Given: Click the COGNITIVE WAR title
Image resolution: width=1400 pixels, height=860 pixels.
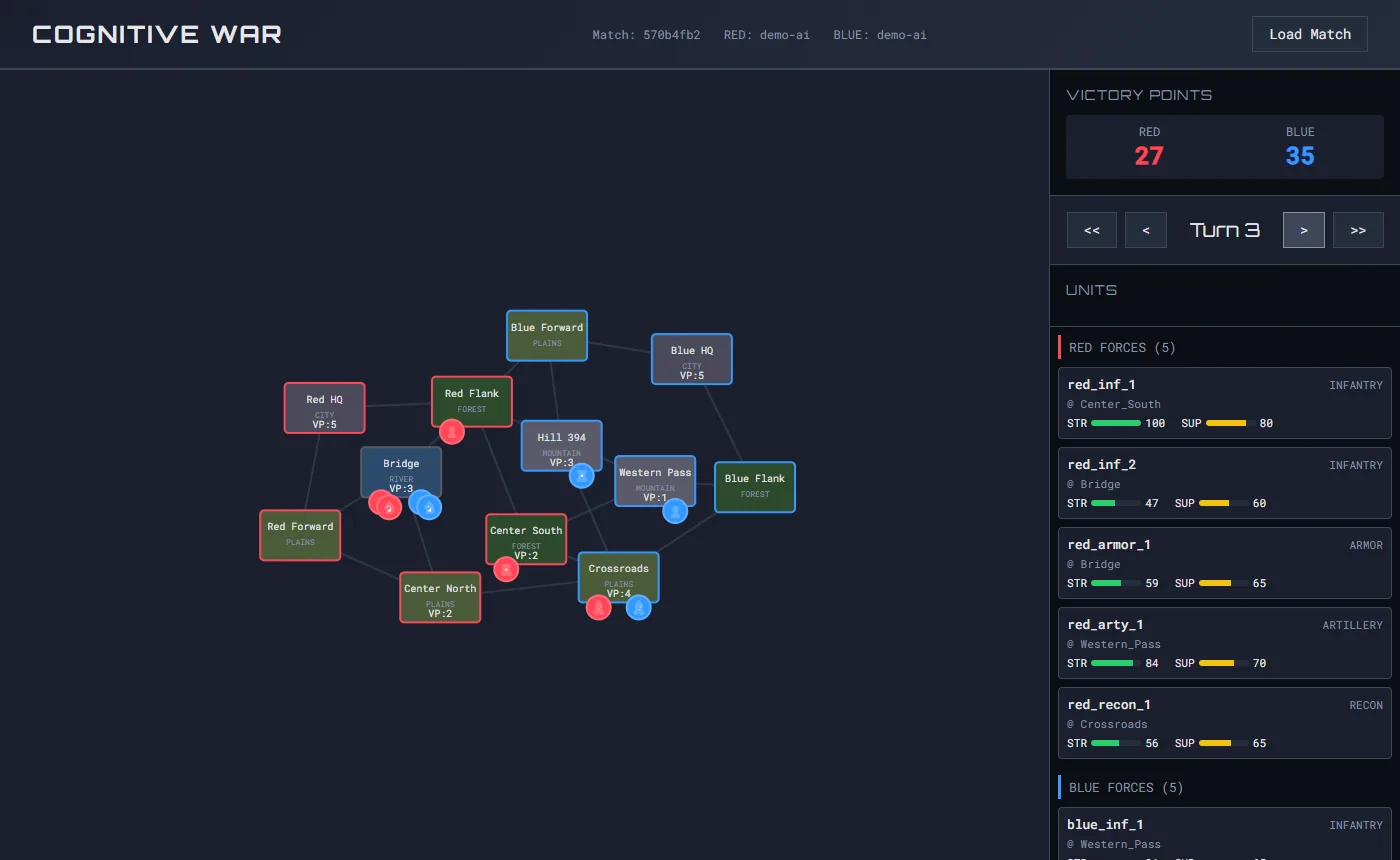Looking at the screenshot, I should click(x=157, y=35).
